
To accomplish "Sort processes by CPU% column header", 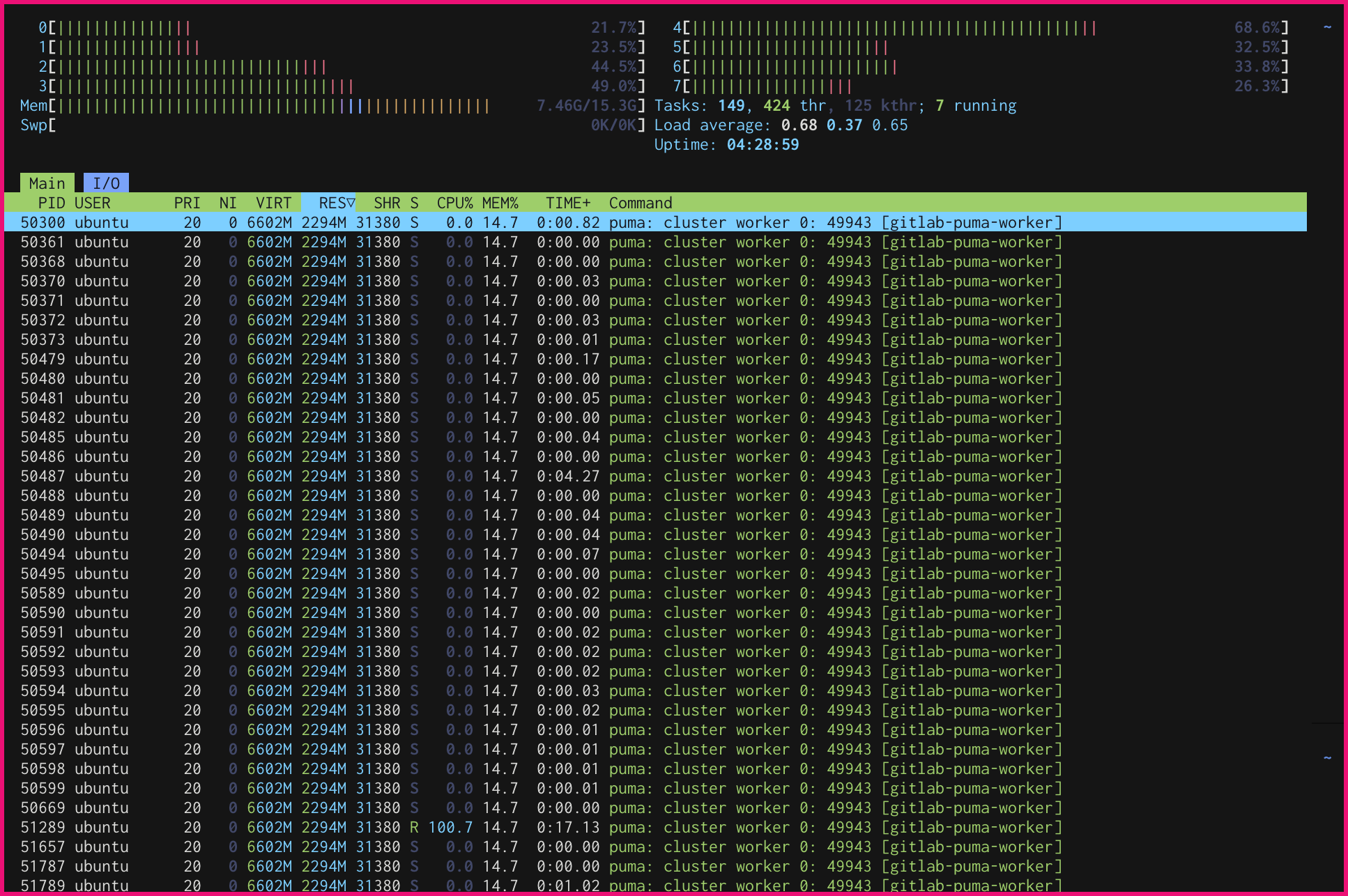I will [455, 203].
